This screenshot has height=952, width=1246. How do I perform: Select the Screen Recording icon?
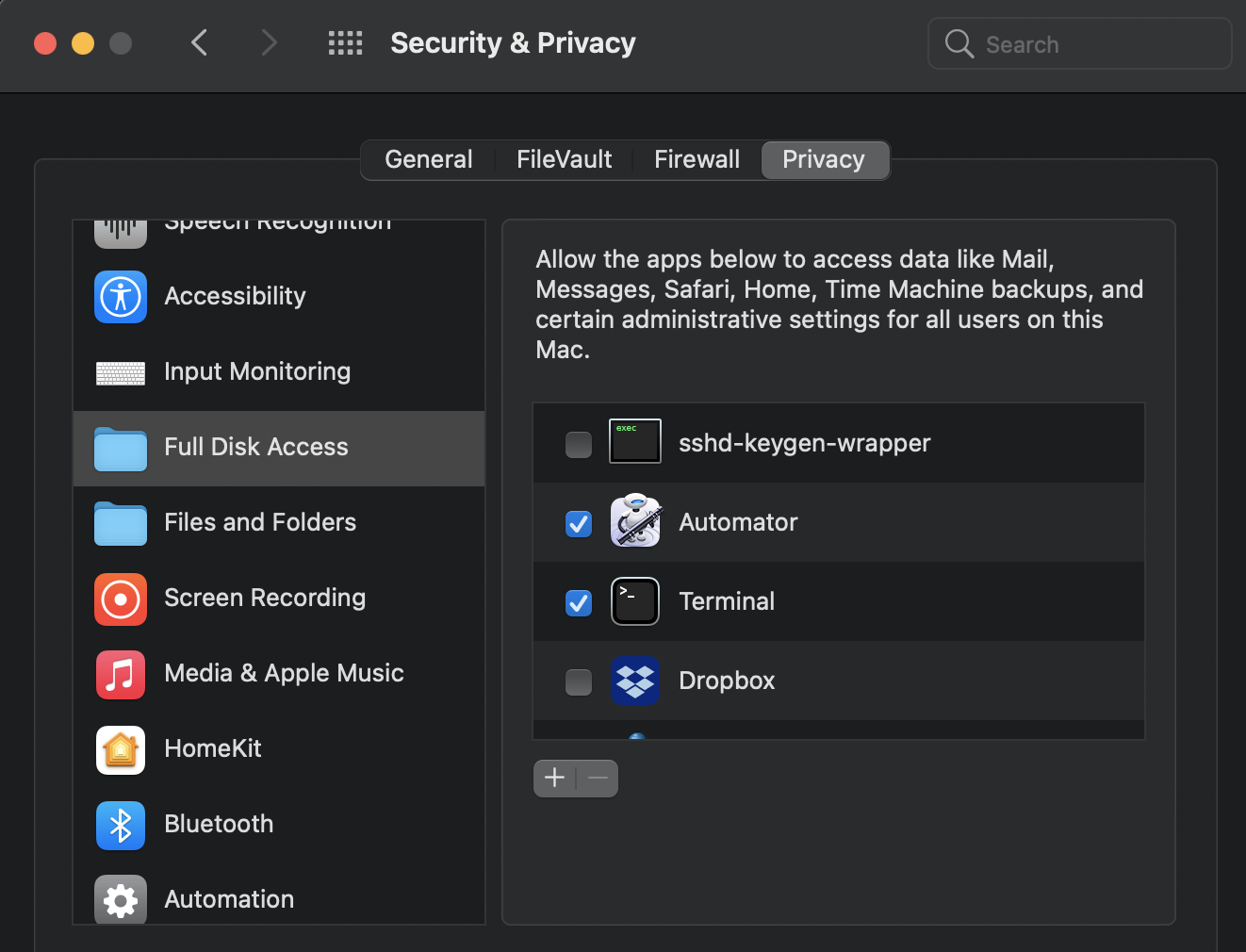pyautogui.click(x=121, y=599)
